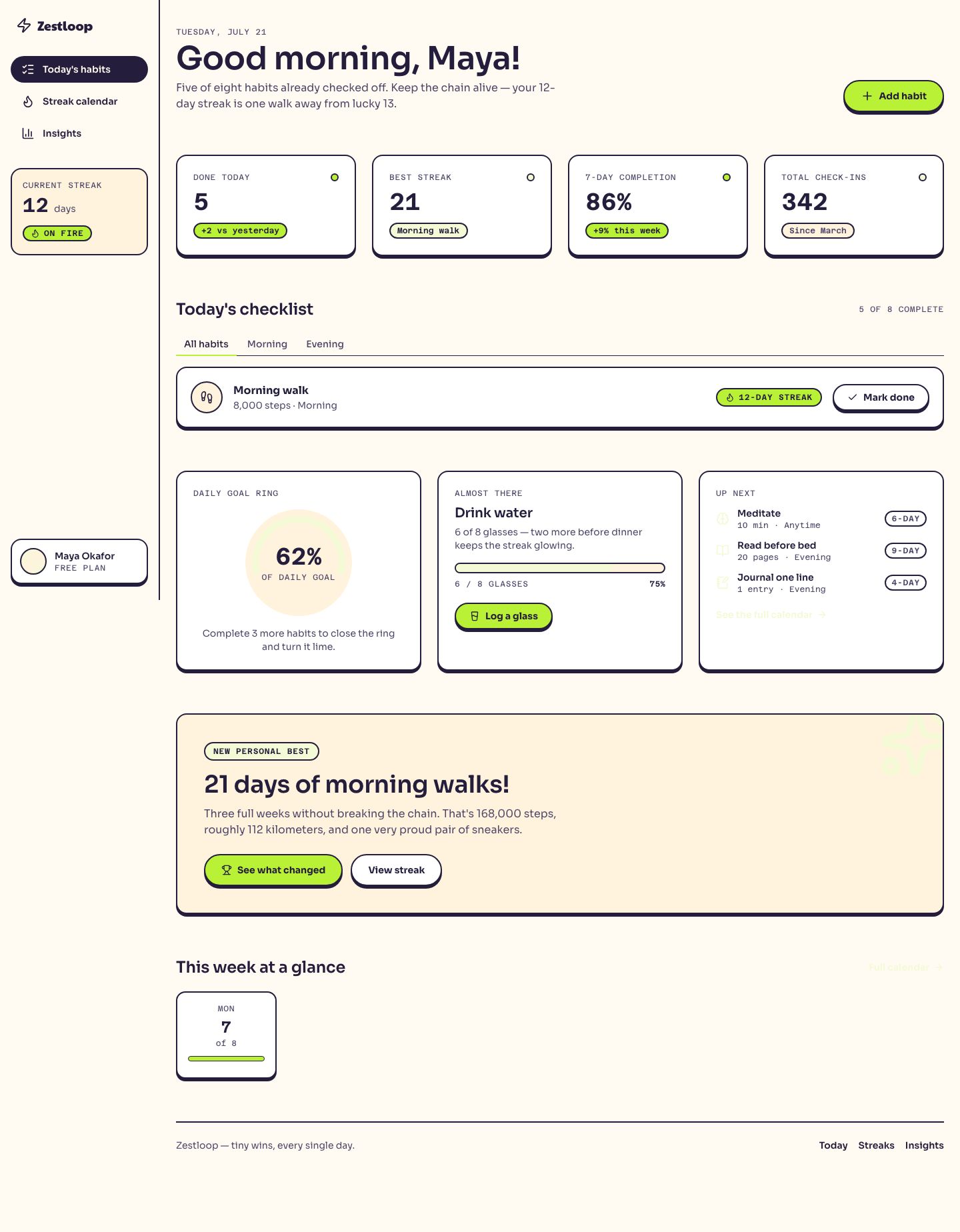
Task: Toggle the Best Streak card status dot
Action: tap(531, 177)
